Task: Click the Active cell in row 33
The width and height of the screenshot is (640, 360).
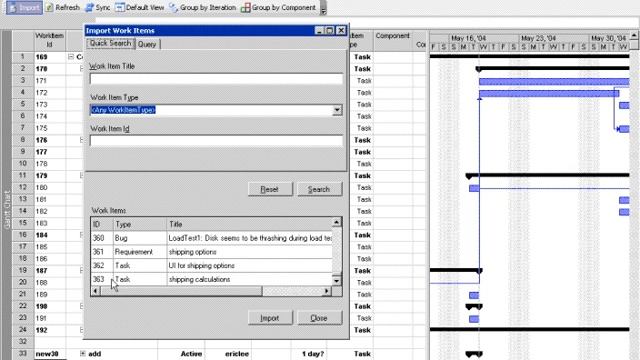Action: point(181,354)
